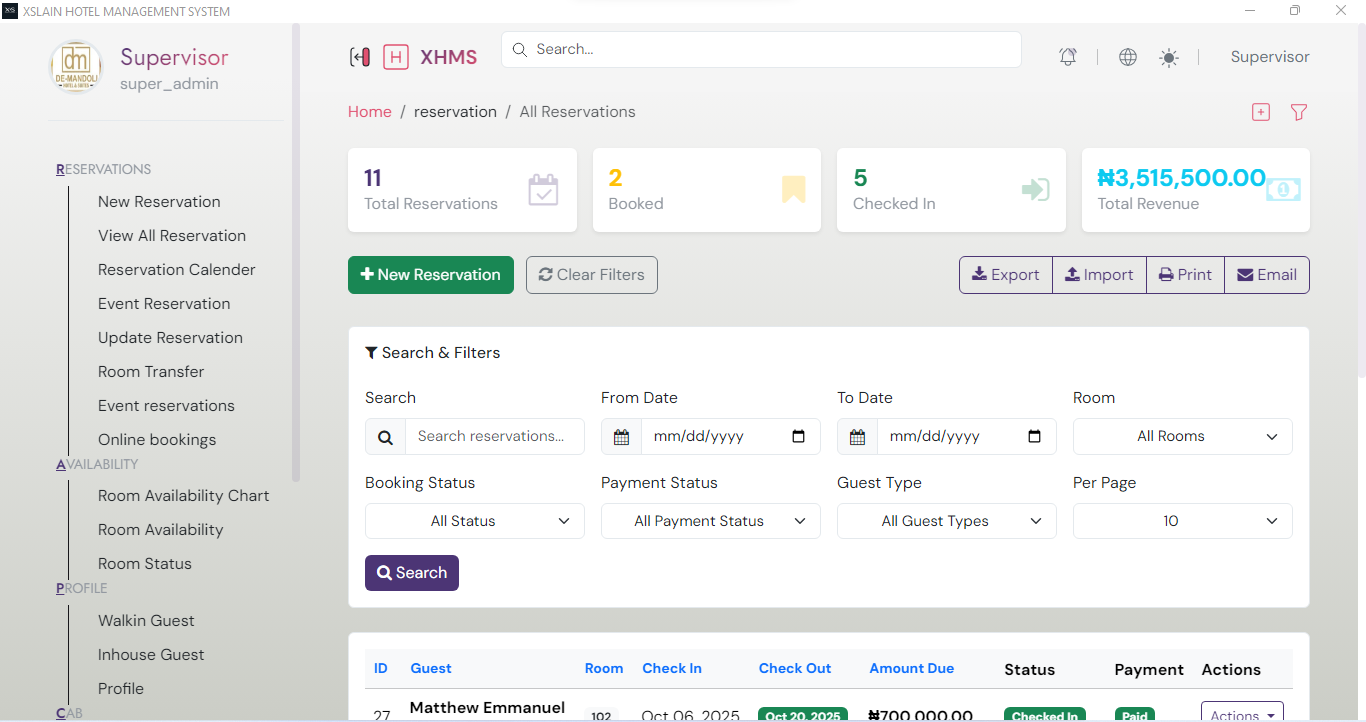Click the New Reservation button

pos(430,274)
